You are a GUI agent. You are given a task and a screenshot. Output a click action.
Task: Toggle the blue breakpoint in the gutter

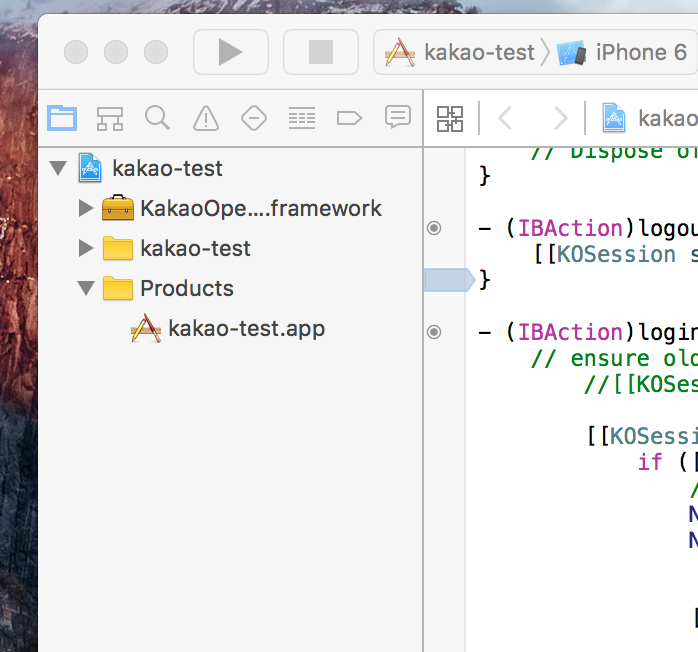[x=449, y=280]
